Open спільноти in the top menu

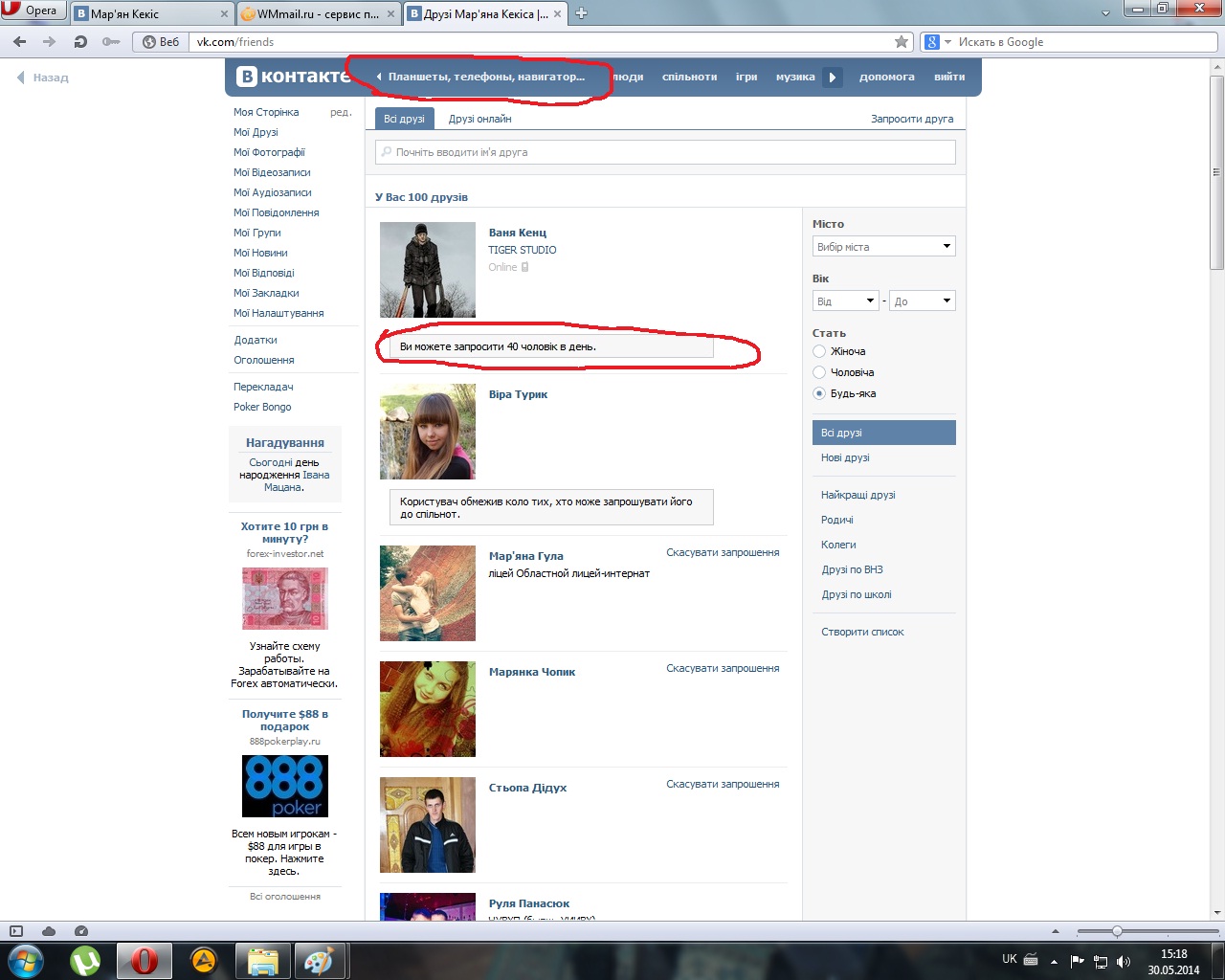[x=689, y=77]
